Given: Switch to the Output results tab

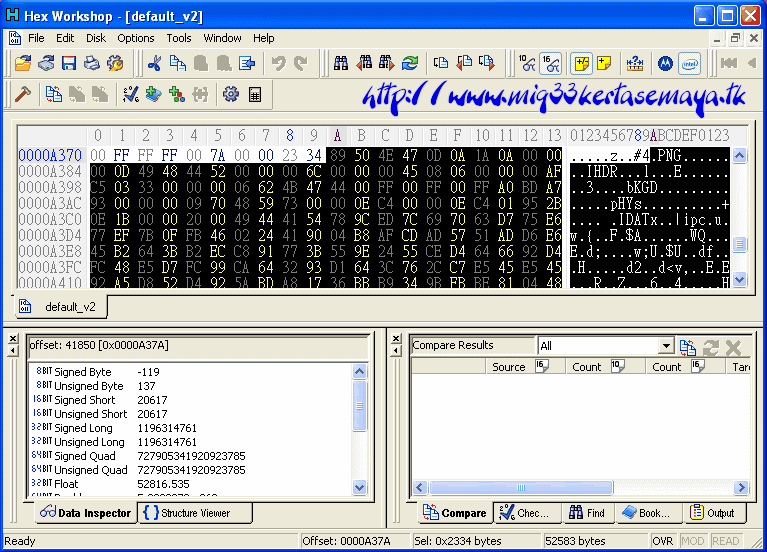Looking at the screenshot, I should pos(714,513).
